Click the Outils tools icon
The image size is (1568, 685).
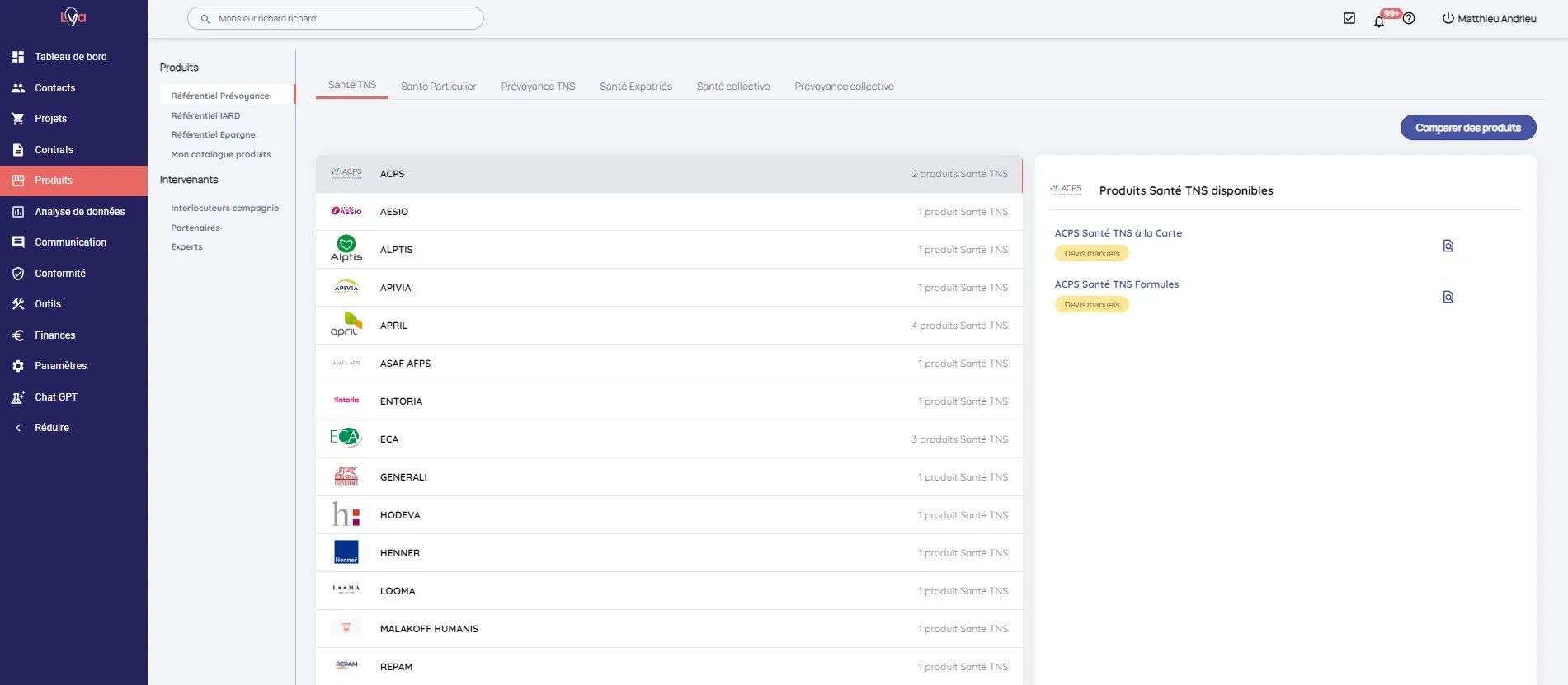[x=18, y=304]
